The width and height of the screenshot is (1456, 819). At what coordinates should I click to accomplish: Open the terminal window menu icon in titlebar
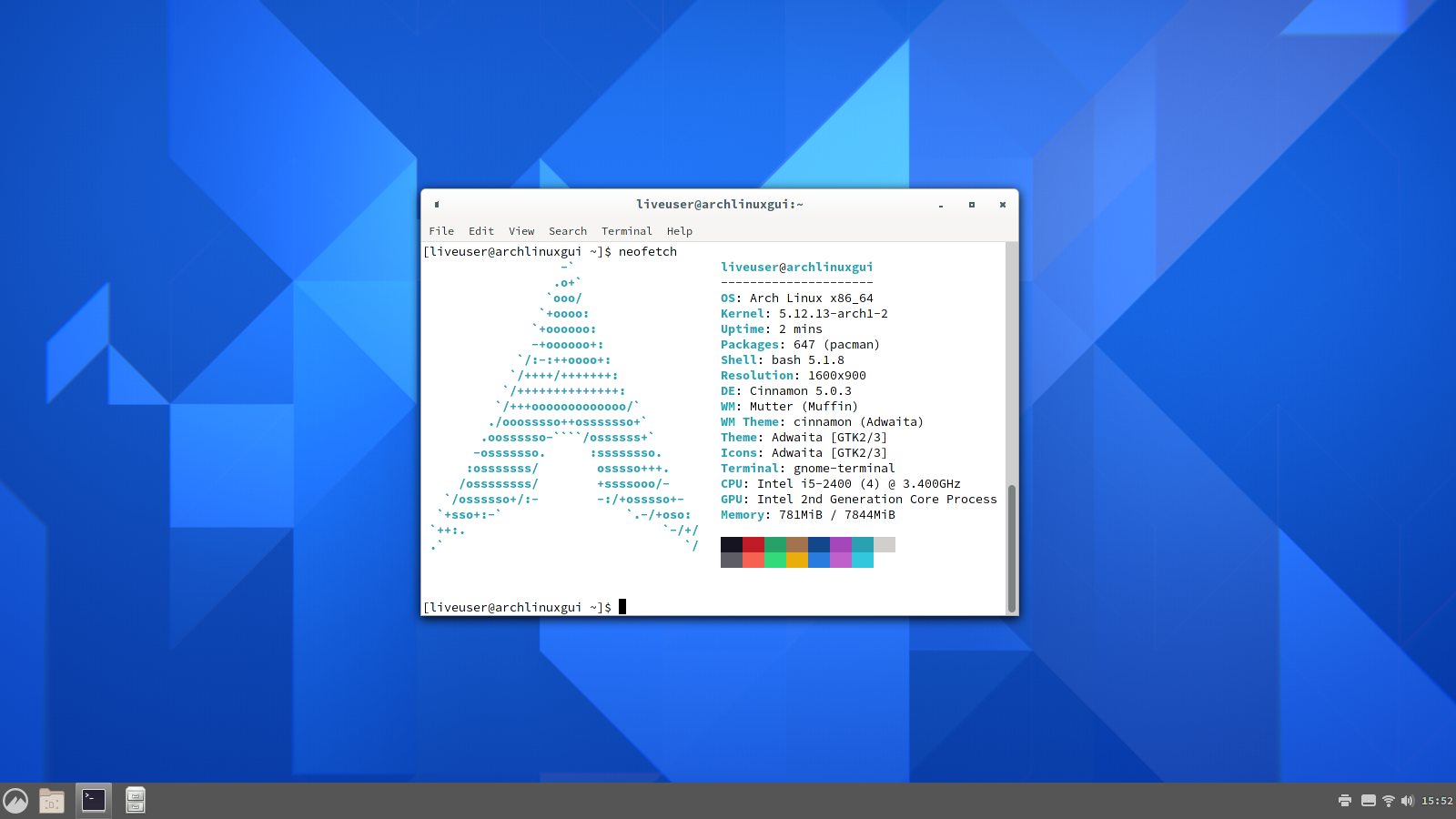point(437,205)
